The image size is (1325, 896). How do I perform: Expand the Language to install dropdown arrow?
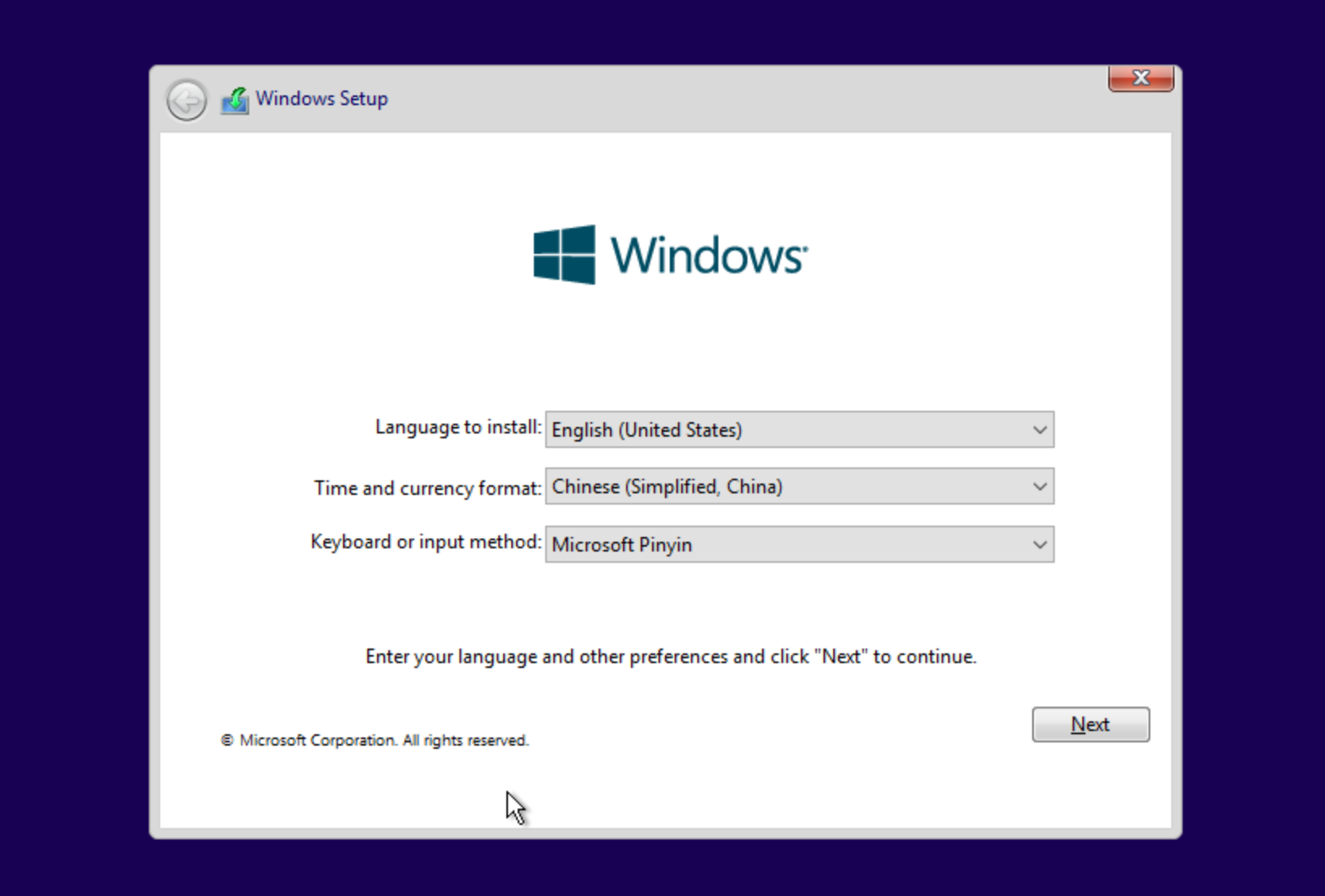pyautogui.click(x=1039, y=430)
